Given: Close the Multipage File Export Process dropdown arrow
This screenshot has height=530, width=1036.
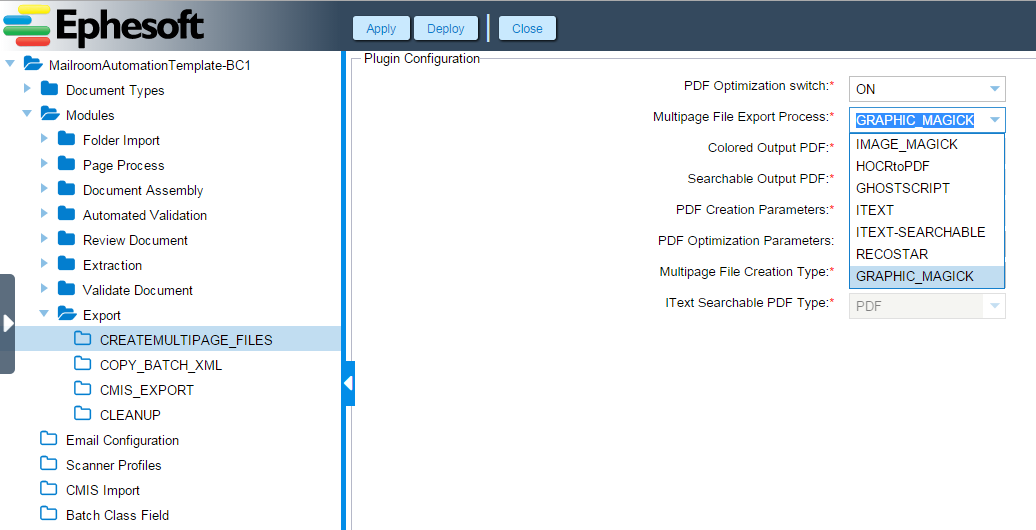Looking at the screenshot, I should [994, 120].
